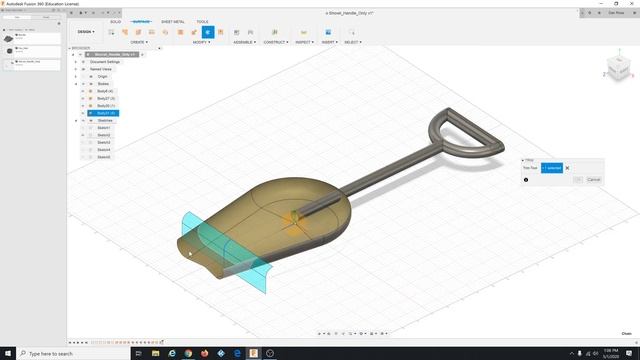Toggle visibility eye for Body30

point(83,106)
